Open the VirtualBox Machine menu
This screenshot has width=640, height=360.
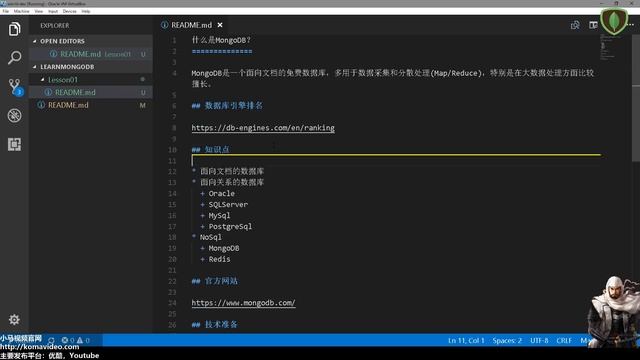tap(22, 11)
